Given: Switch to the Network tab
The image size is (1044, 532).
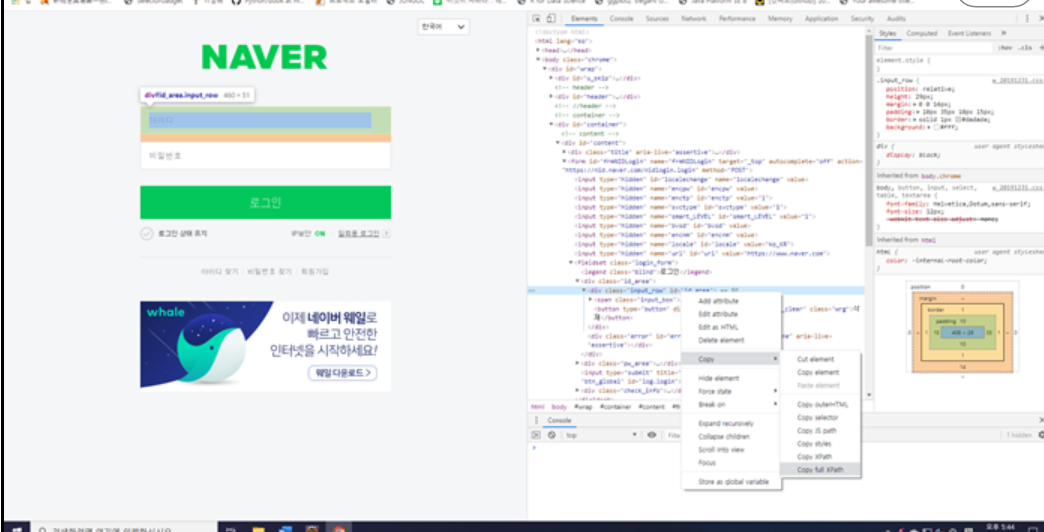Looking at the screenshot, I should click(694, 19).
